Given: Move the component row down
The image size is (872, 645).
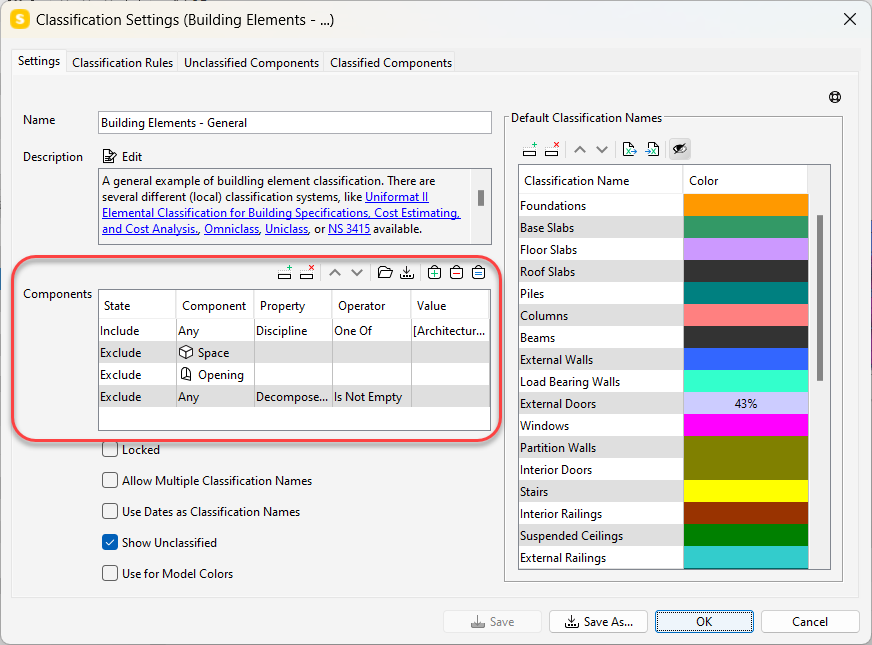Looking at the screenshot, I should click(357, 272).
